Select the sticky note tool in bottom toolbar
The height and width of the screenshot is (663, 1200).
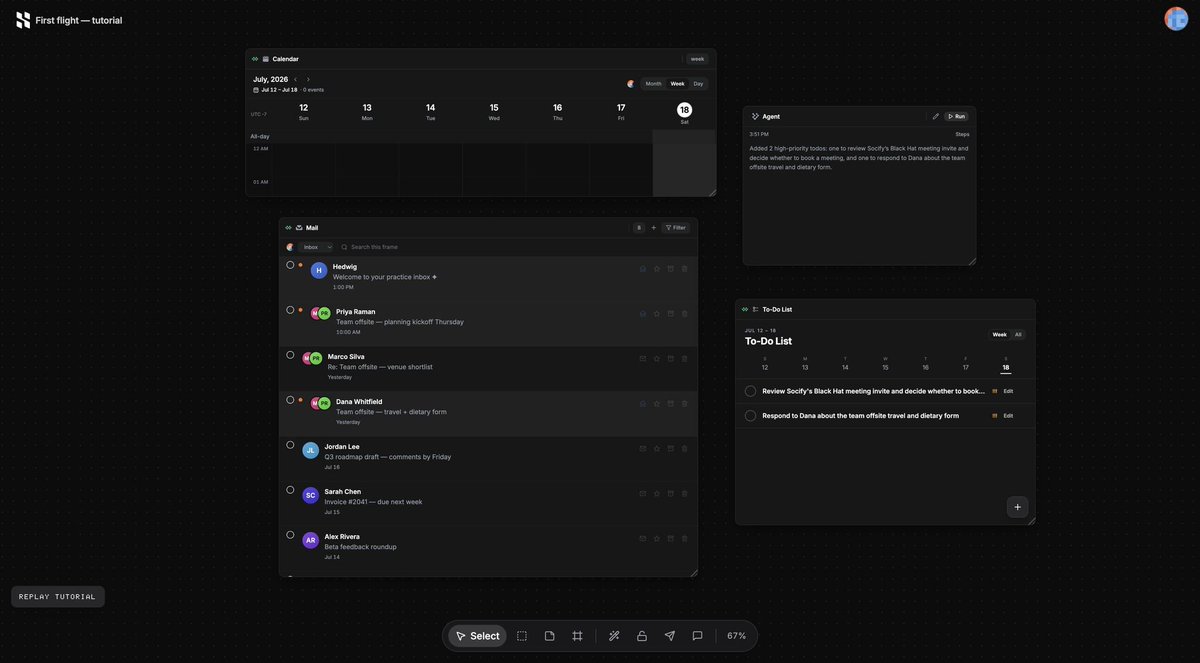[550, 636]
